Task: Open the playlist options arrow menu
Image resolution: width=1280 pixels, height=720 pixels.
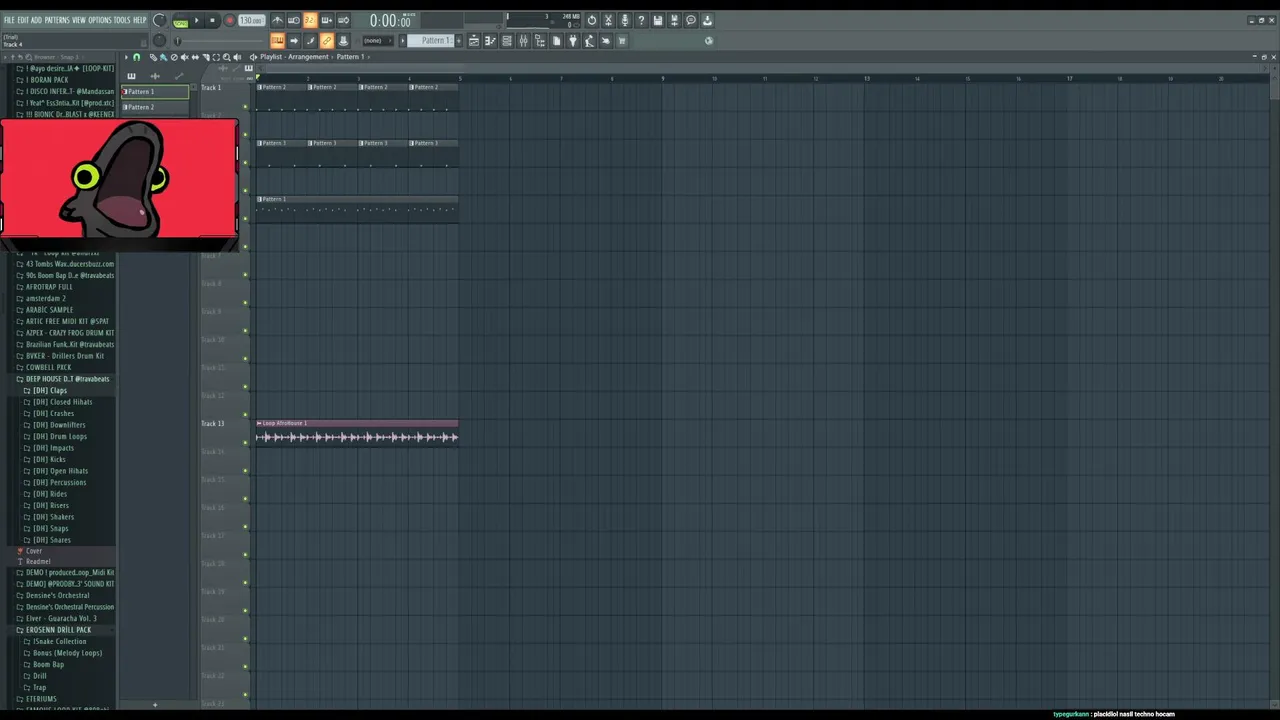Action: 126,57
